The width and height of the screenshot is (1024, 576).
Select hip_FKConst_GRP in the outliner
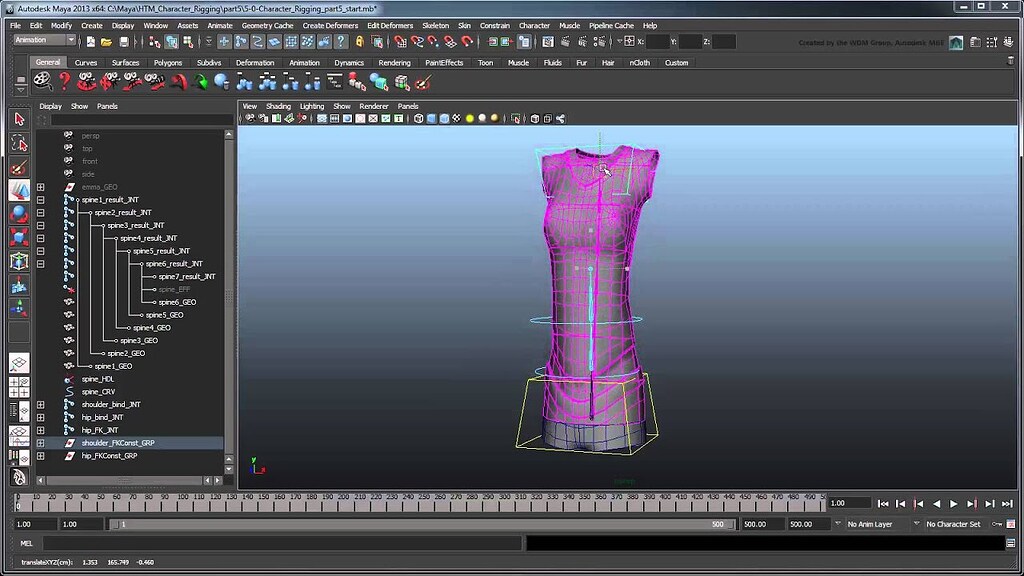pyautogui.click(x=109, y=456)
